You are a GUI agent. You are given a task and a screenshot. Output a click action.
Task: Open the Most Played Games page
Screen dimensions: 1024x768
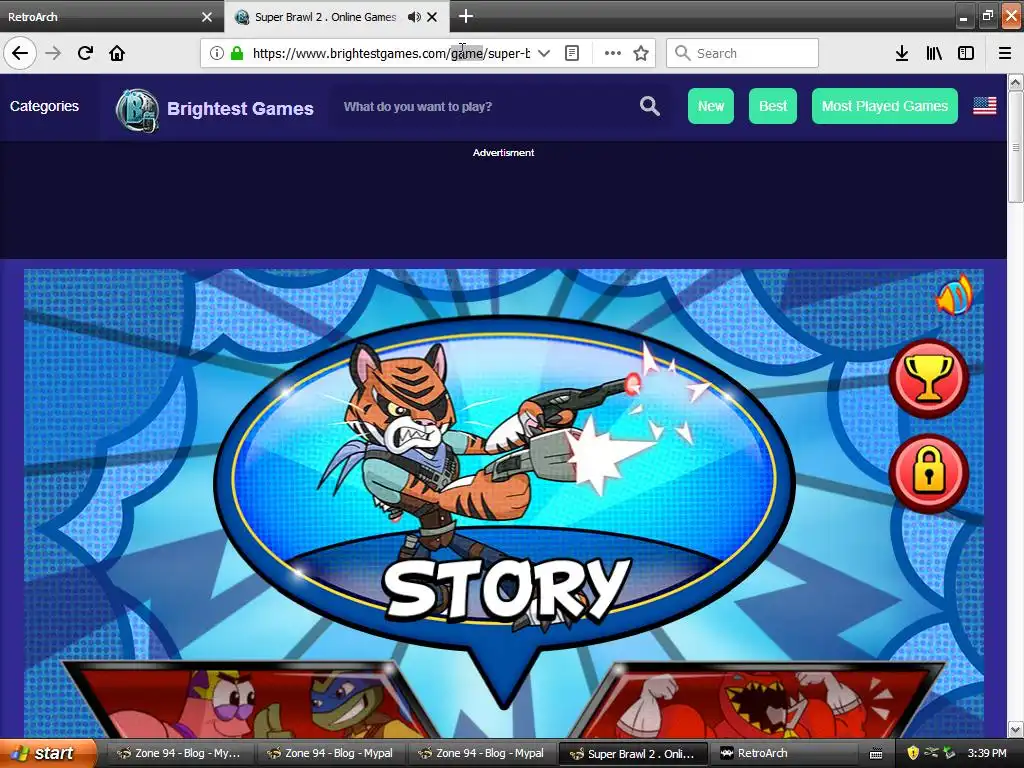pyautogui.click(x=884, y=106)
